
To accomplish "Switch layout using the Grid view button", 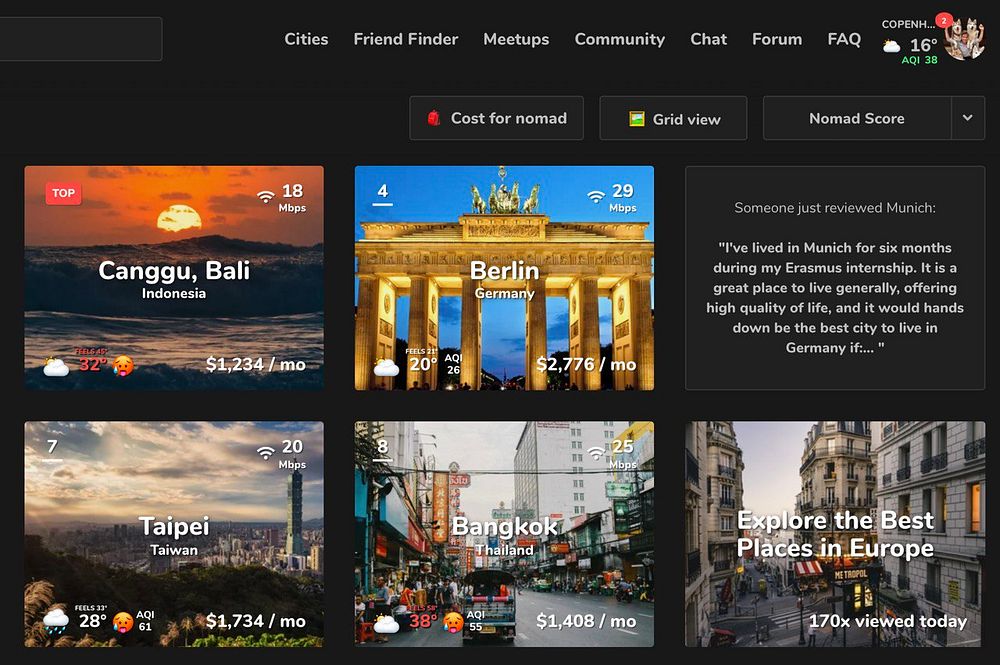I will (673, 118).
